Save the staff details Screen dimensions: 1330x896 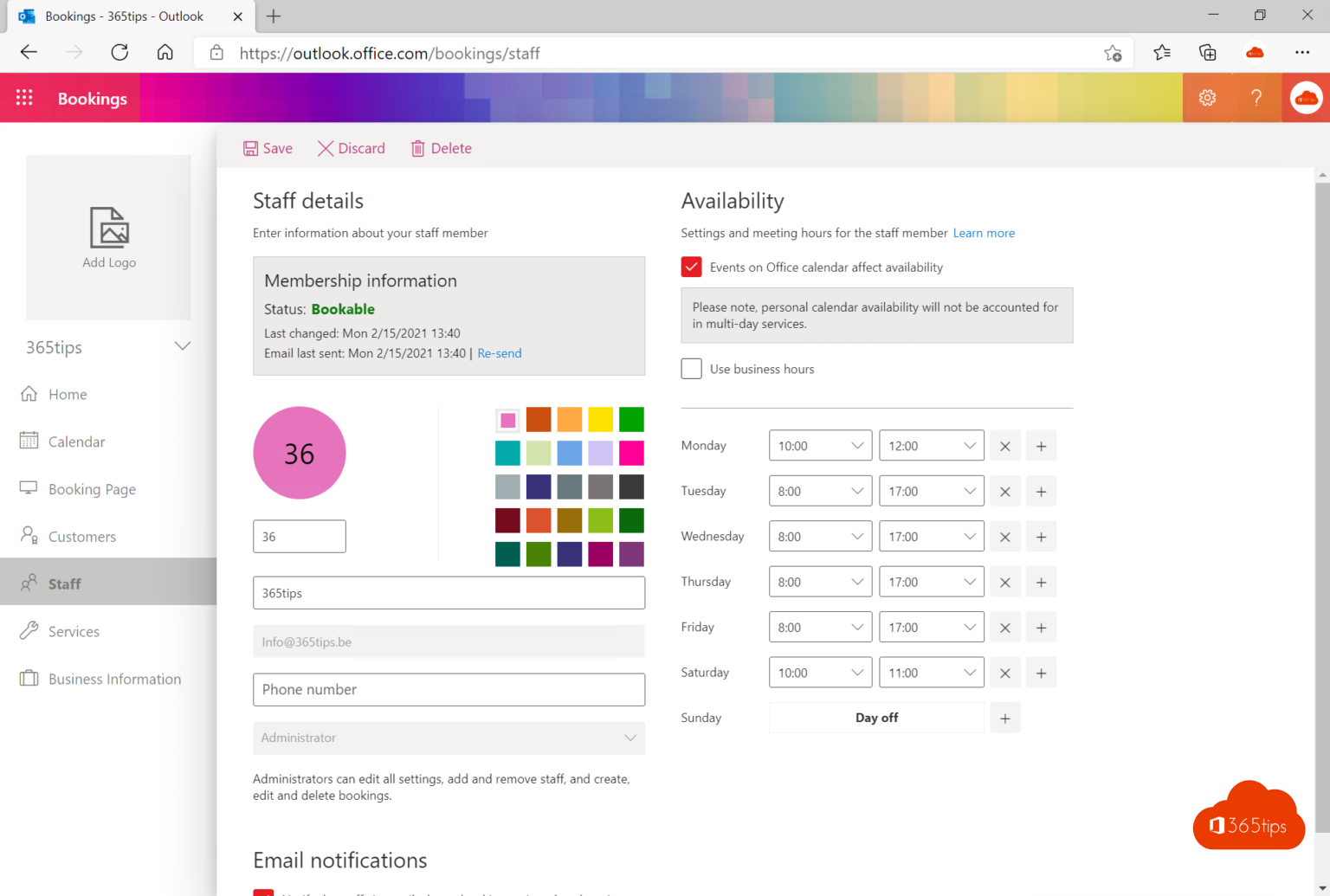pyautogui.click(x=268, y=149)
